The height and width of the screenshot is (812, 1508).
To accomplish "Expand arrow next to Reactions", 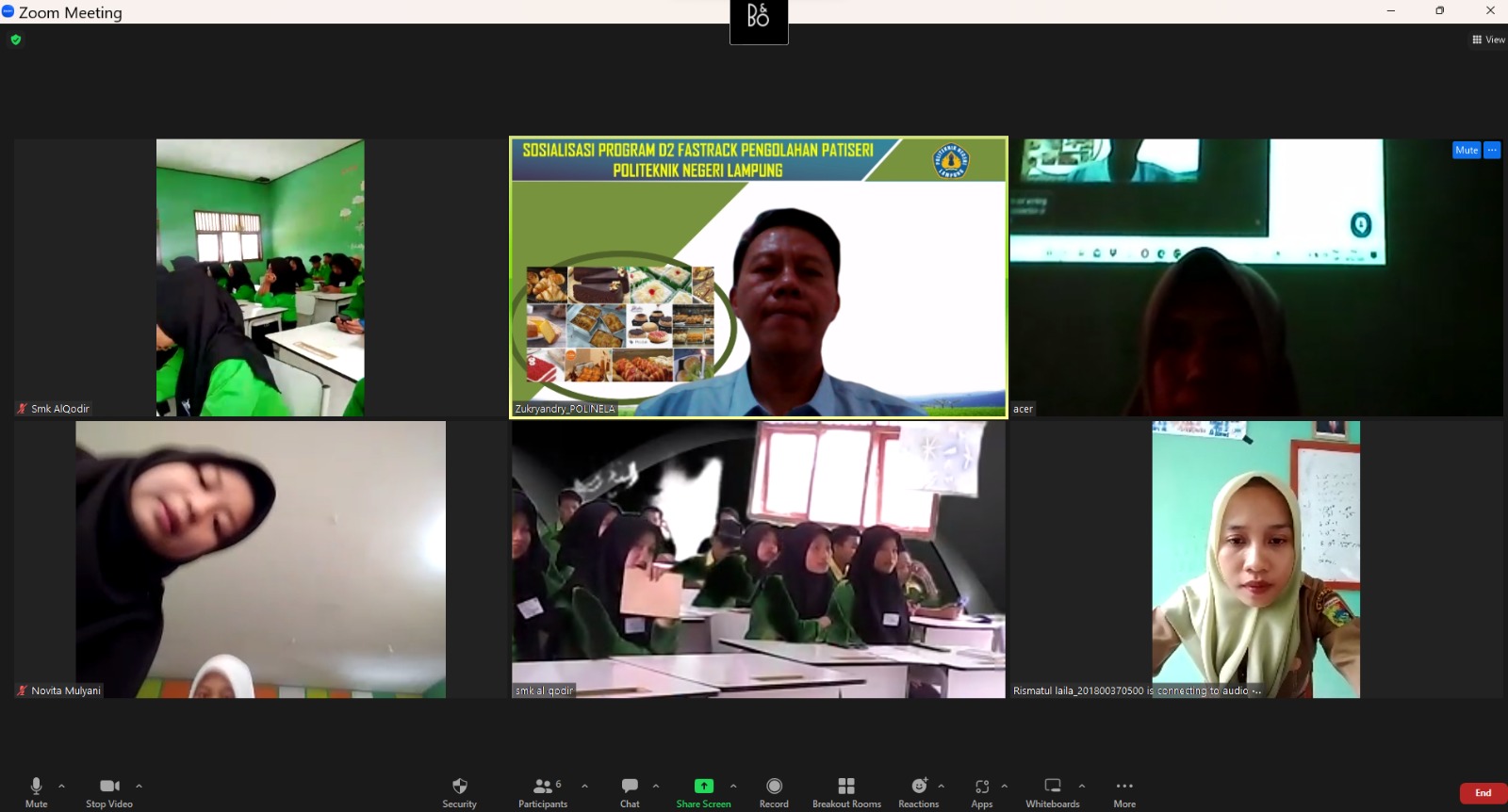I will 942,786.
